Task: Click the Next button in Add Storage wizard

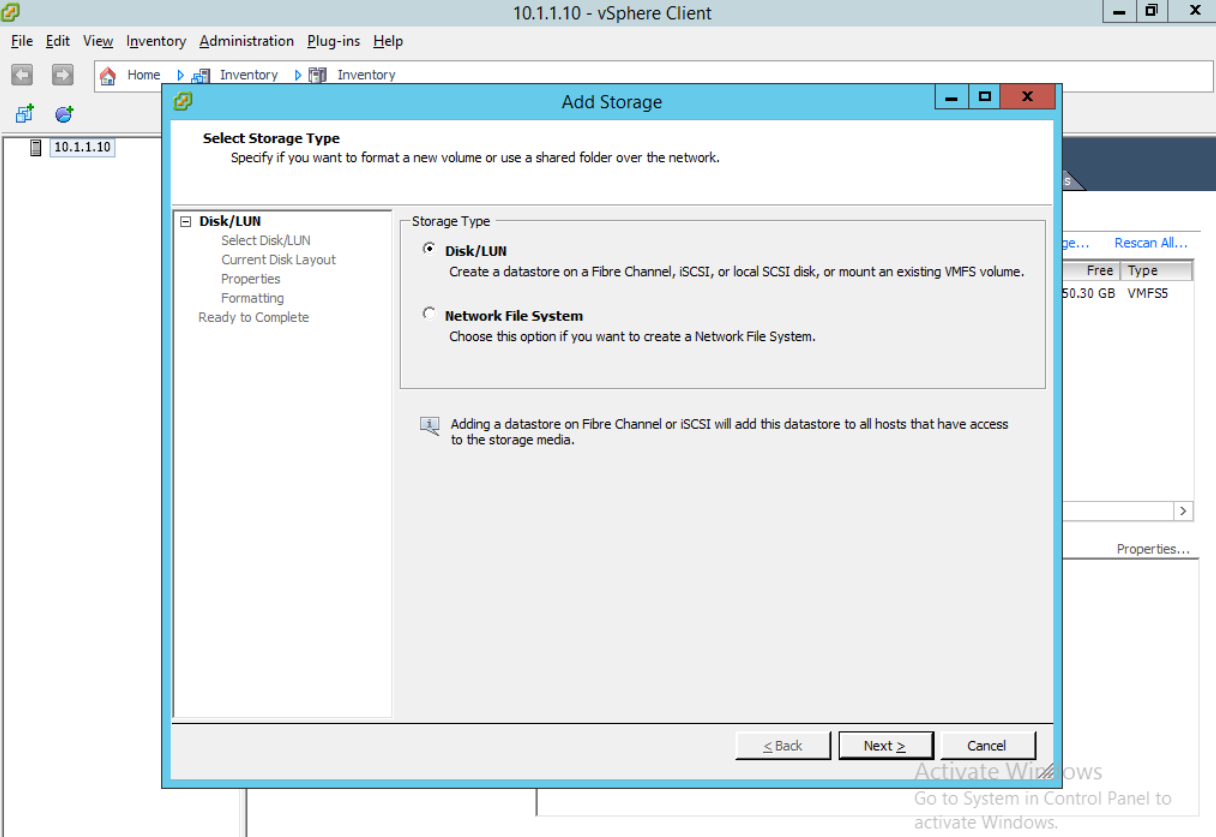Action: 885,745
